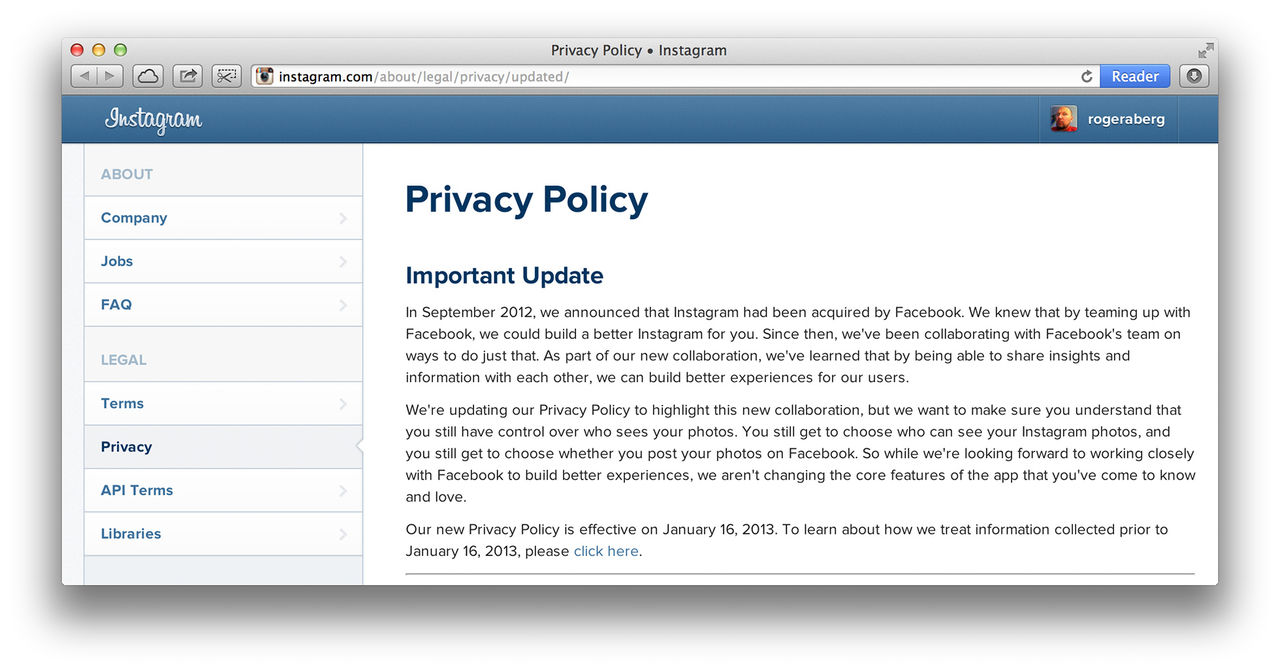Select the Privacy sidebar item
The height and width of the screenshot is (671, 1280).
click(222, 447)
